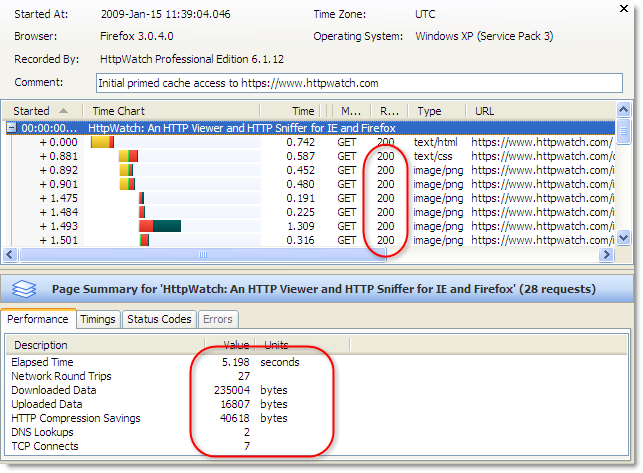
Task: Click the Description column header
Action: pos(105,345)
